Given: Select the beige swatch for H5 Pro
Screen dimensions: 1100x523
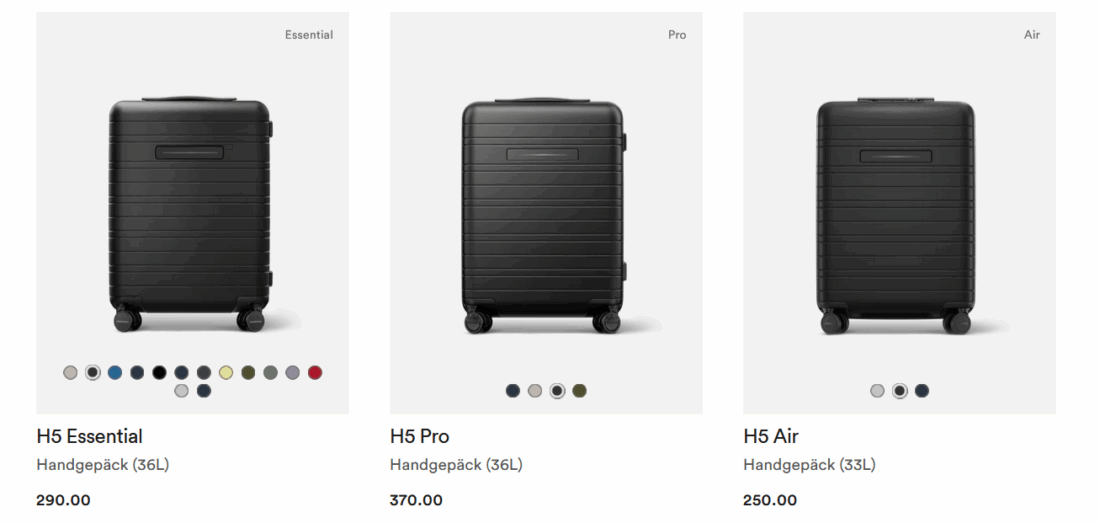Looking at the screenshot, I should (535, 390).
